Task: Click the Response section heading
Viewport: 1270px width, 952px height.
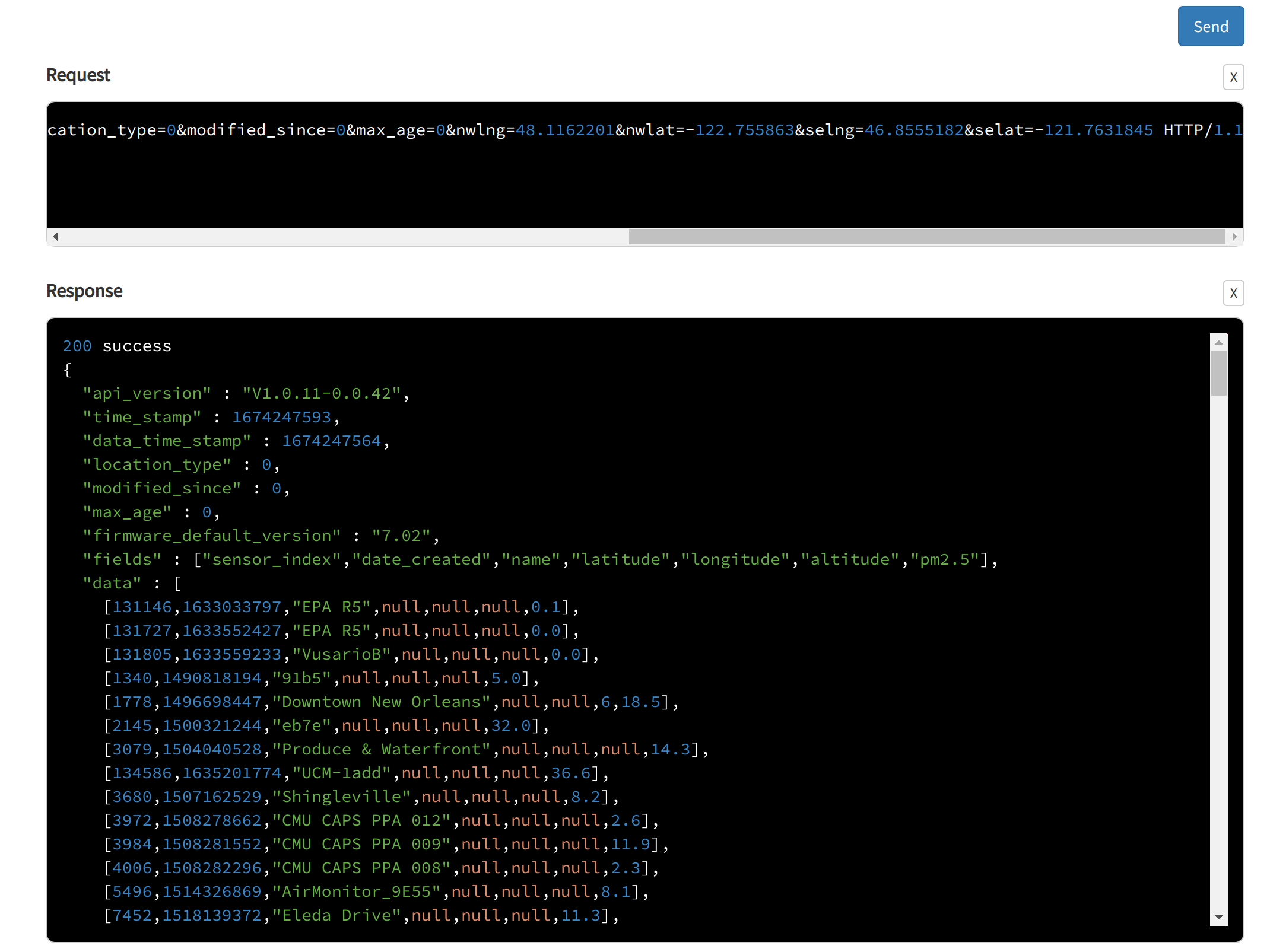Action: (84, 291)
